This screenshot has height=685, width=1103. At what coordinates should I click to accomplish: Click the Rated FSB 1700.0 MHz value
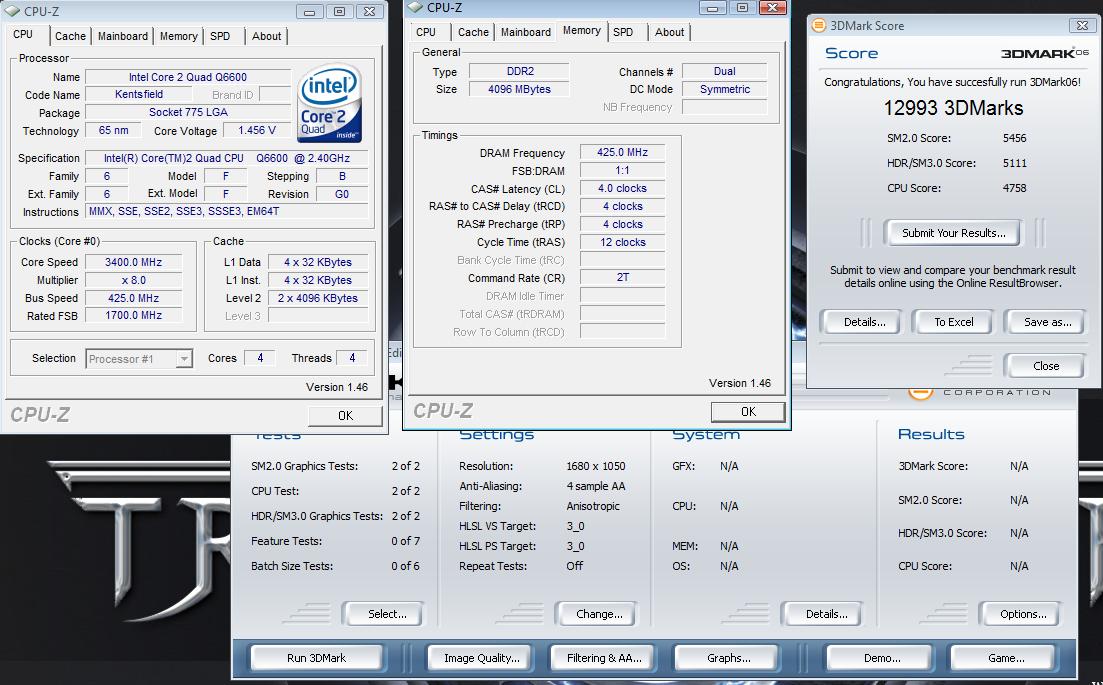pyautogui.click(x=134, y=315)
